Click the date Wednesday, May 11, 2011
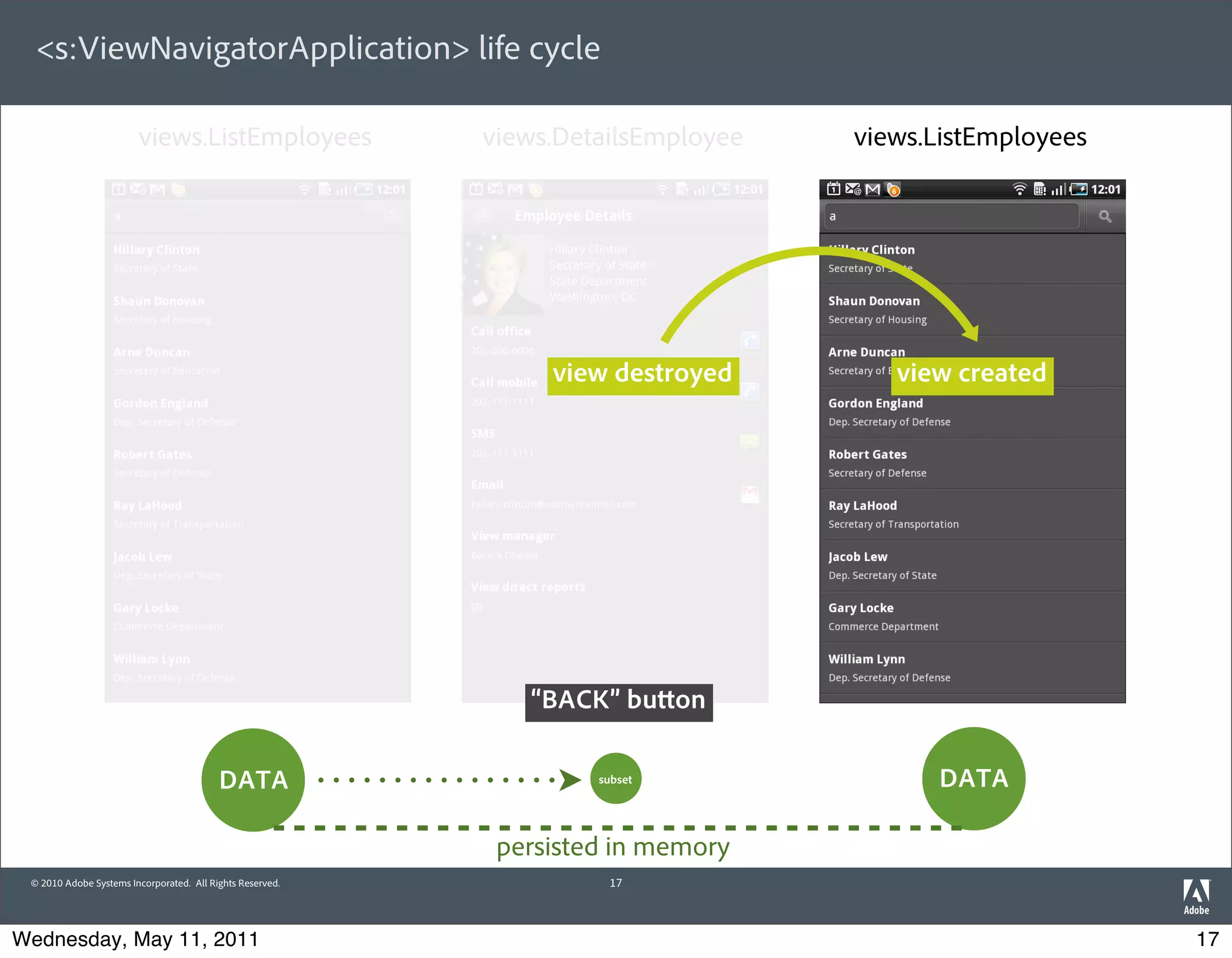 pos(135,939)
